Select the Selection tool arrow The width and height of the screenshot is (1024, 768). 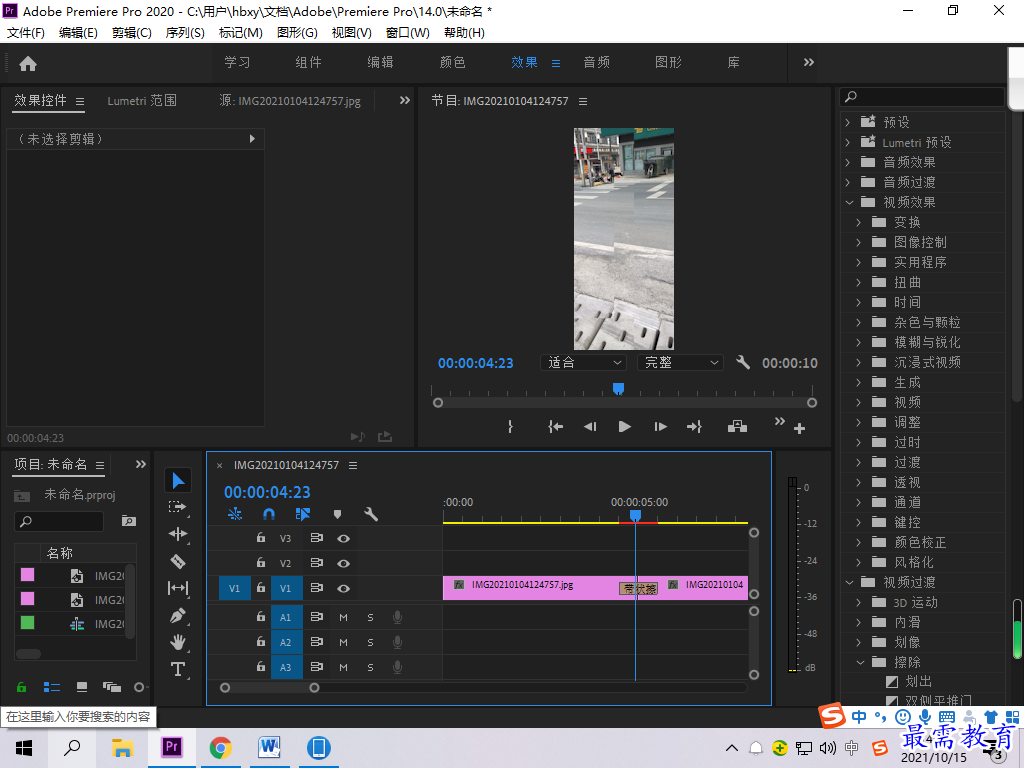[x=178, y=481]
